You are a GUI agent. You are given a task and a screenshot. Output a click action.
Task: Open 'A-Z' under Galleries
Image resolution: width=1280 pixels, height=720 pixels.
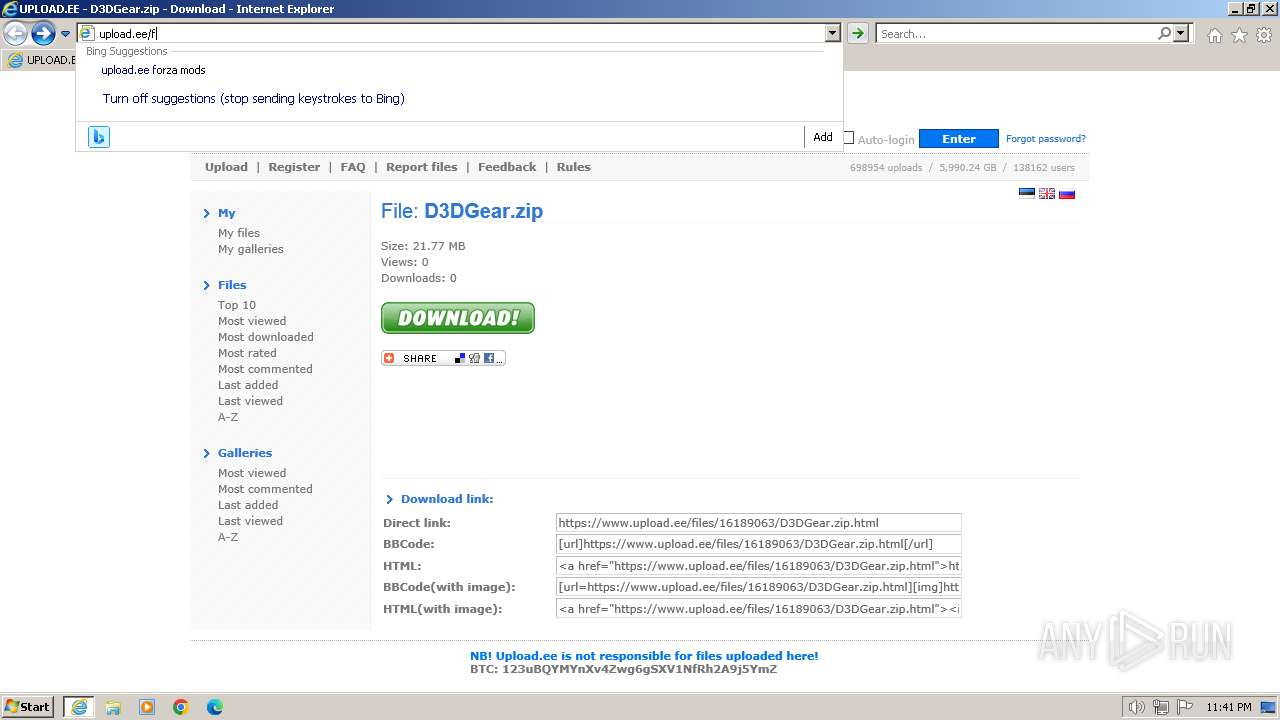tap(228, 537)
